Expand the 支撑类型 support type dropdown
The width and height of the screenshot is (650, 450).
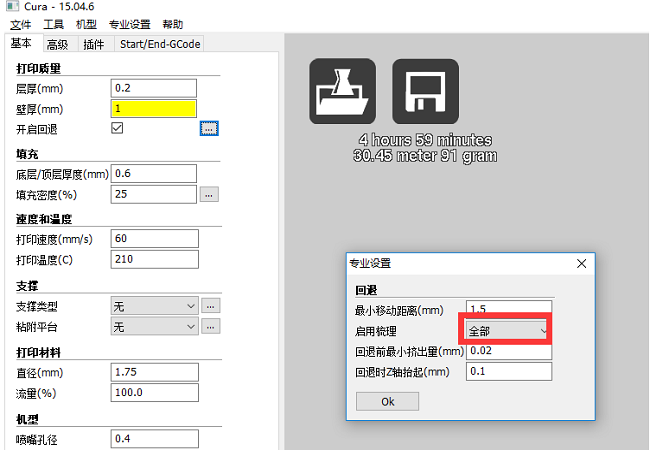pos(155,306)
